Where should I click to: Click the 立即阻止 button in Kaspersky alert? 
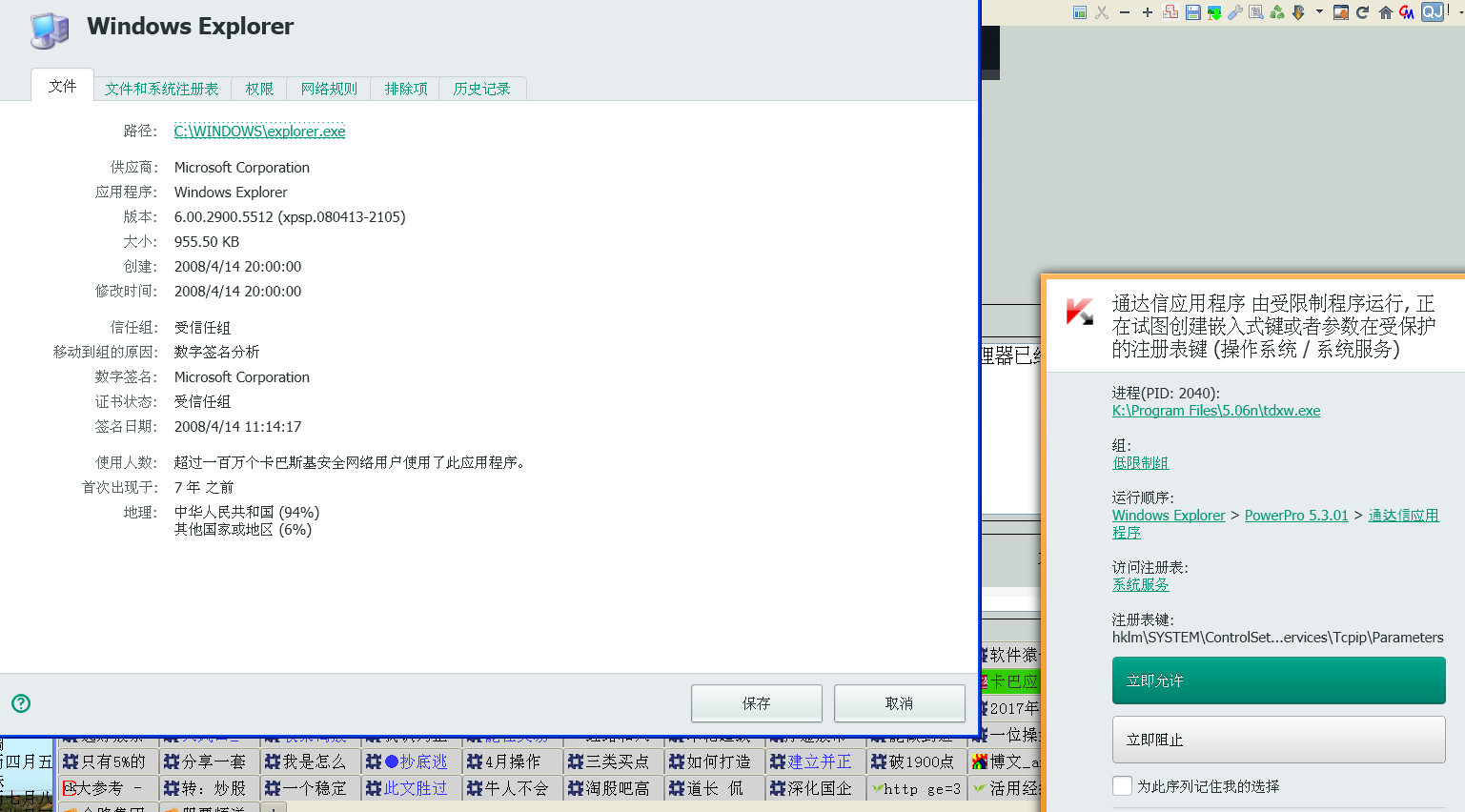1279,740
